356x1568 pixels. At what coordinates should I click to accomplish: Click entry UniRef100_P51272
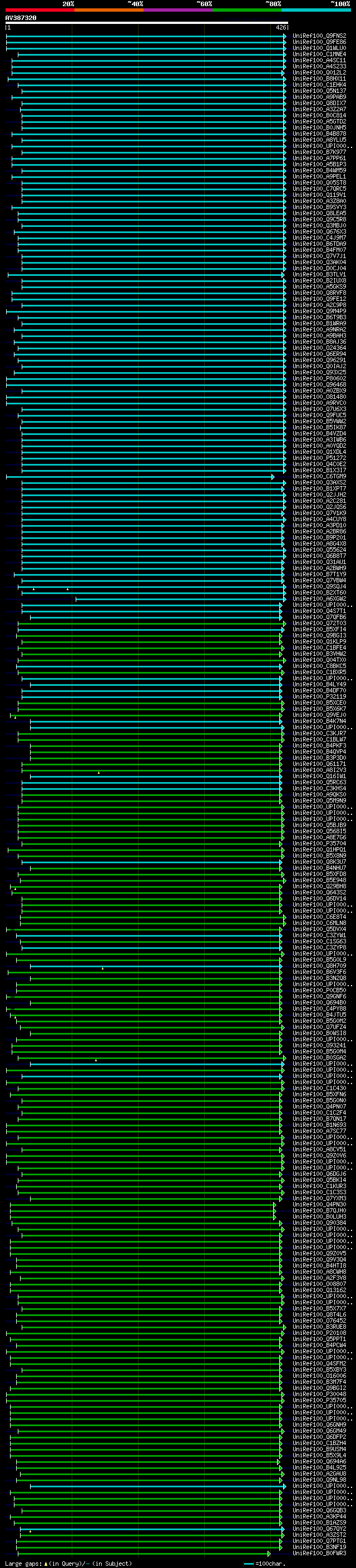pyautogui.click(x=319, y=458)
